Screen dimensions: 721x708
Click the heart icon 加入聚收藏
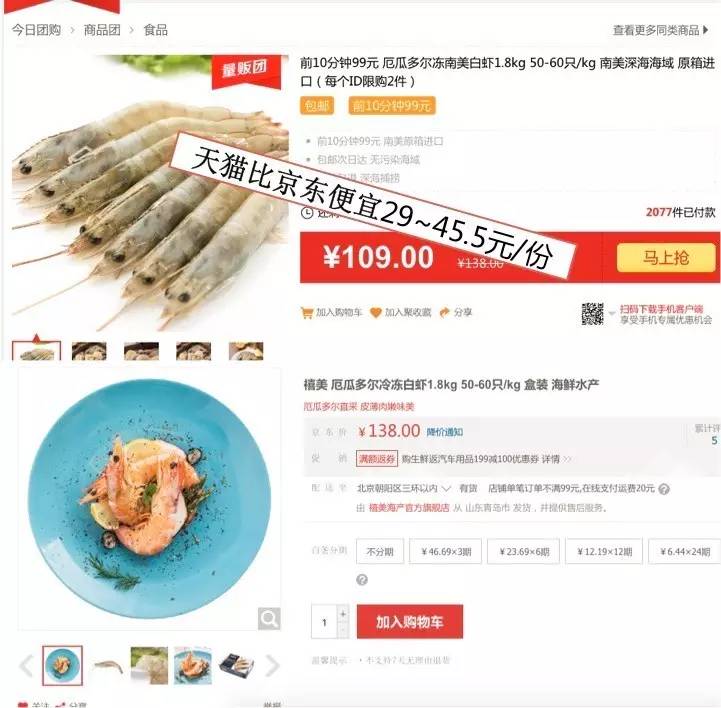(x=376, y=313)
